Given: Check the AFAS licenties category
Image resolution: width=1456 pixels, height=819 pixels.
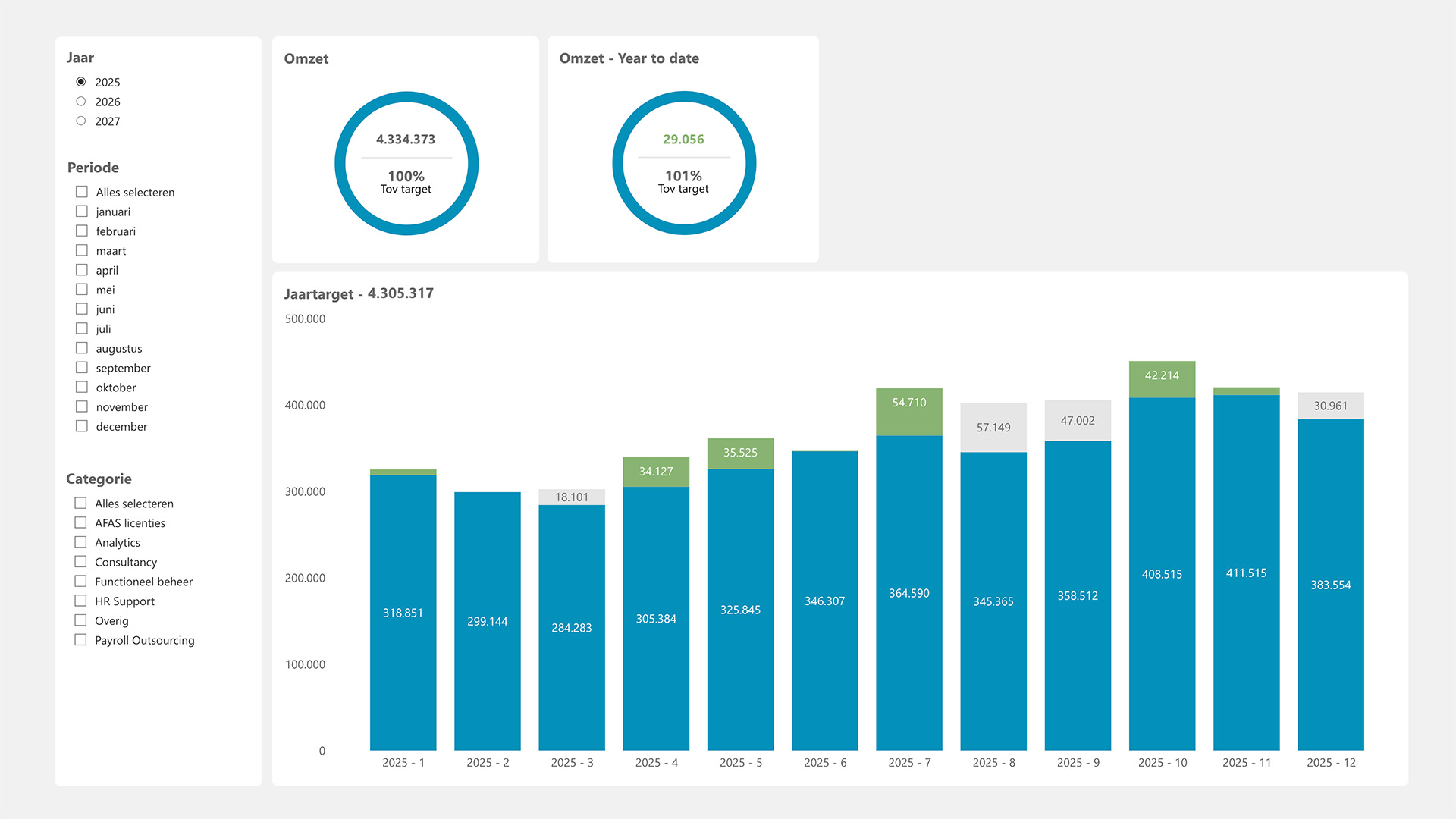Looking at the screenshot, I should click(80, 522).
